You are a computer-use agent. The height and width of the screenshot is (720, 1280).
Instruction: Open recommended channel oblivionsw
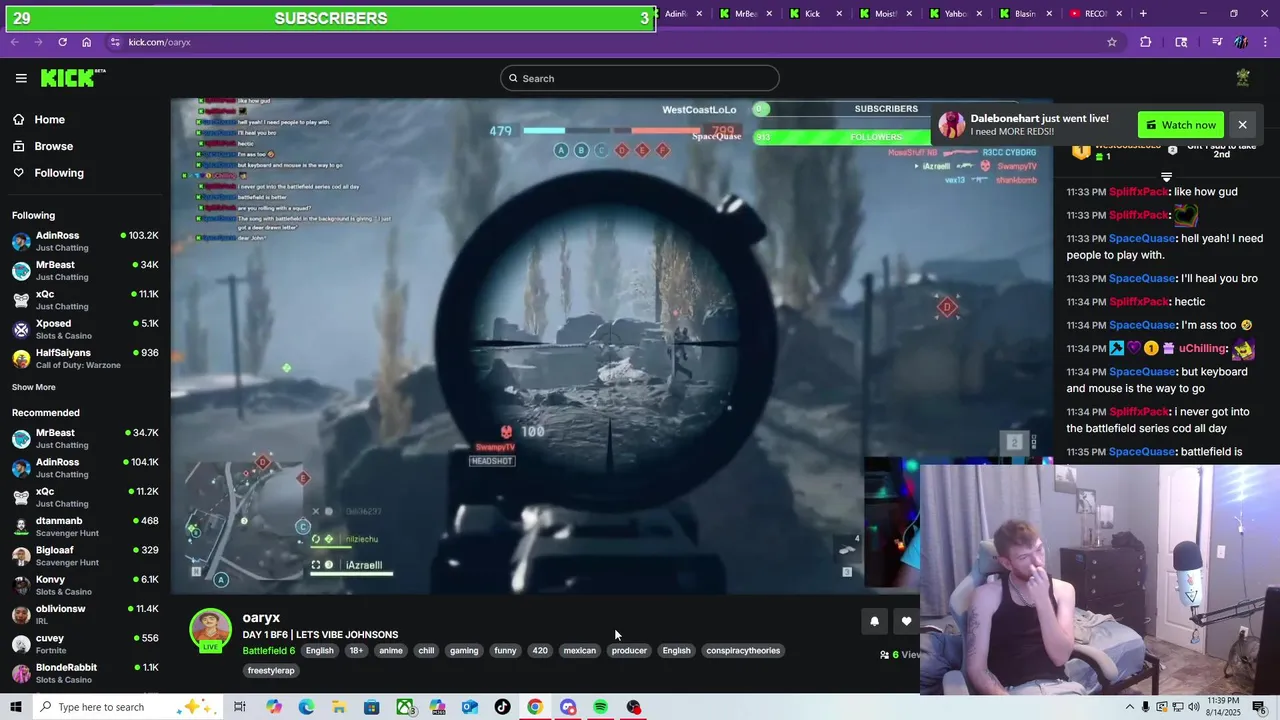[84, 614]
